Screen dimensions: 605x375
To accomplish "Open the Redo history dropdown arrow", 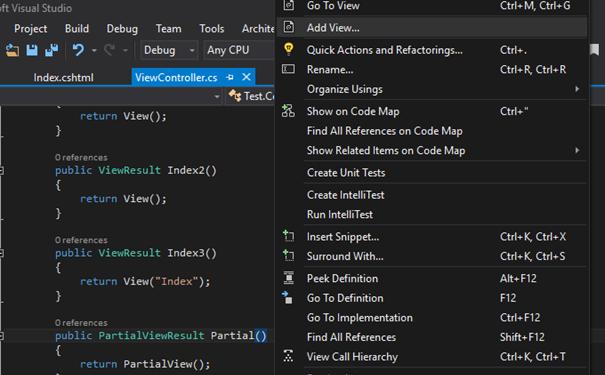I will tap(125, 51).
